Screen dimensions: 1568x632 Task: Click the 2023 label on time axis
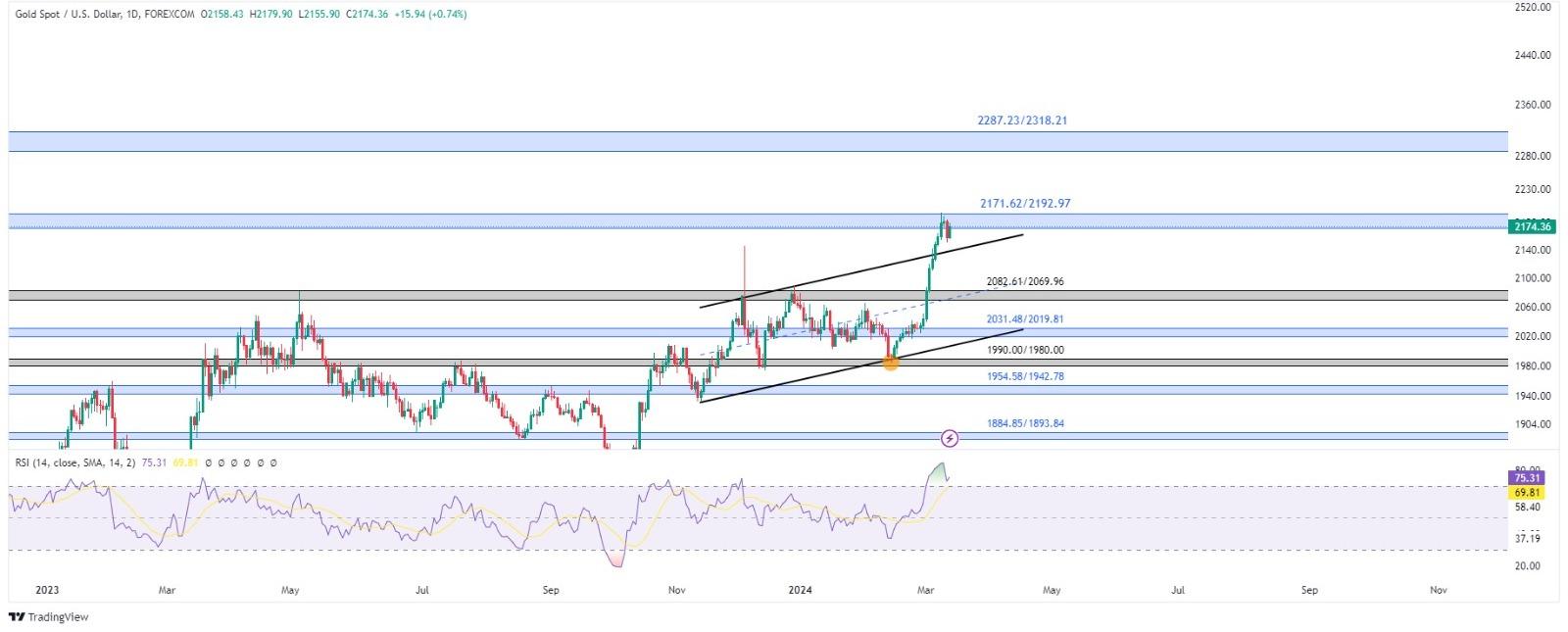pyautogui.click(x=47, y=590)
